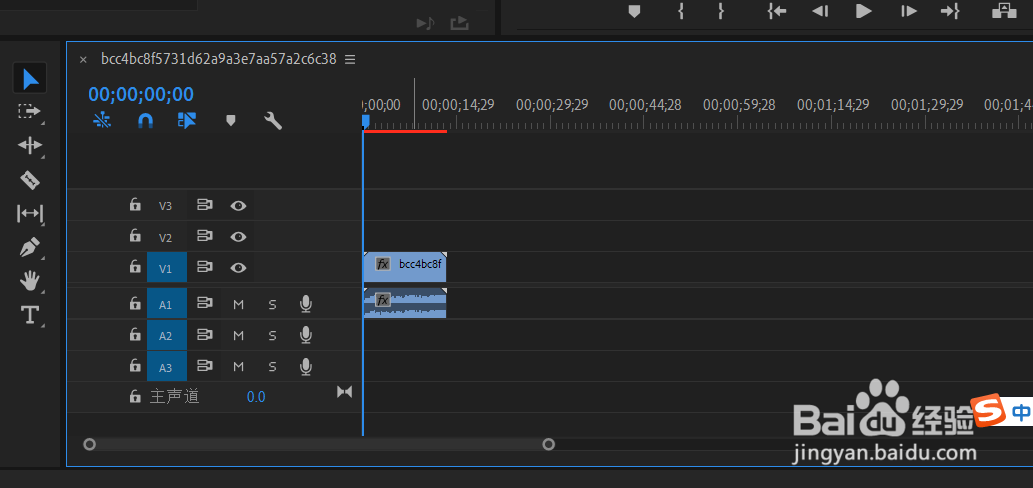Screen dimensions: 1033x488
Task: Toggle V1 track targeting
Action: [x=167, y=268]
